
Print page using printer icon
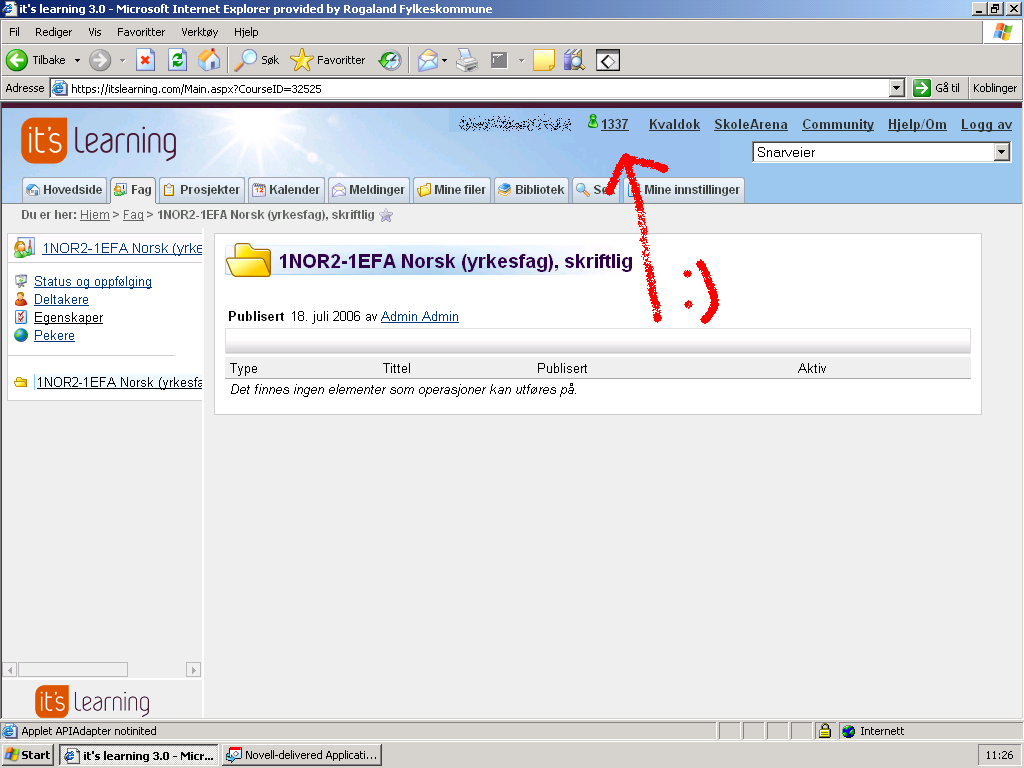click(467, 60)
